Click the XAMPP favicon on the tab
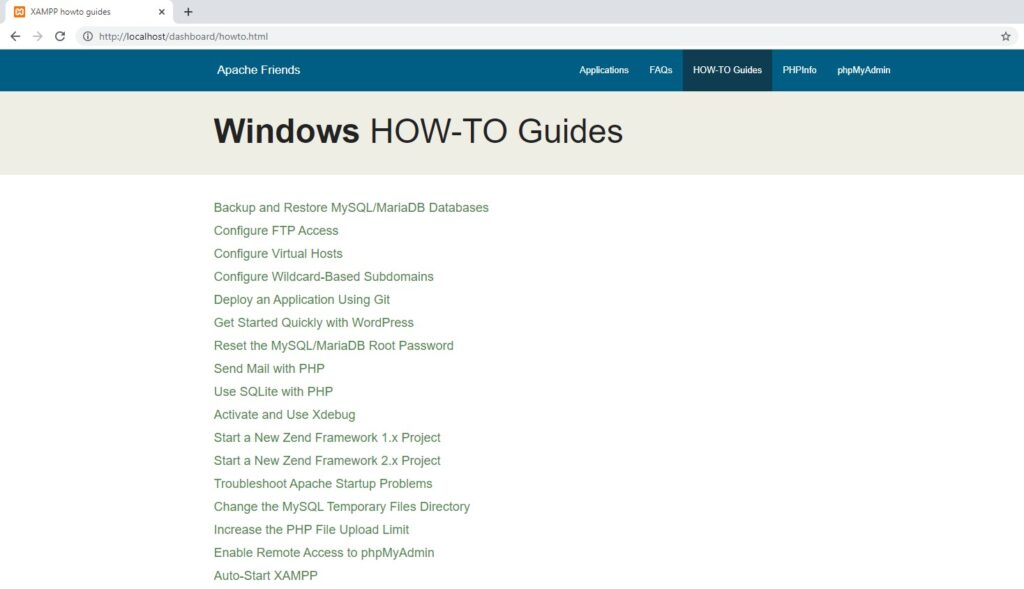The width and height of the screenshot is (1024, 589). click(x=20, y=12)
